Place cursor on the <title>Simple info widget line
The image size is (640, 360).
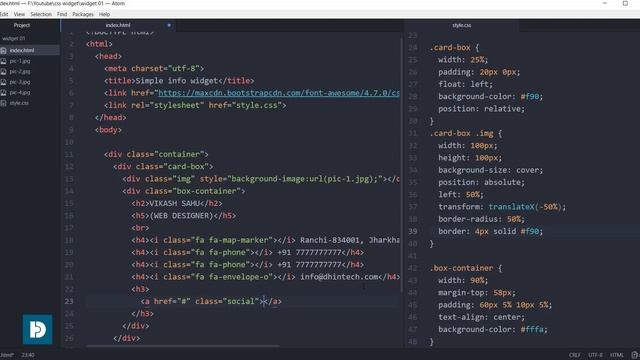179,81
